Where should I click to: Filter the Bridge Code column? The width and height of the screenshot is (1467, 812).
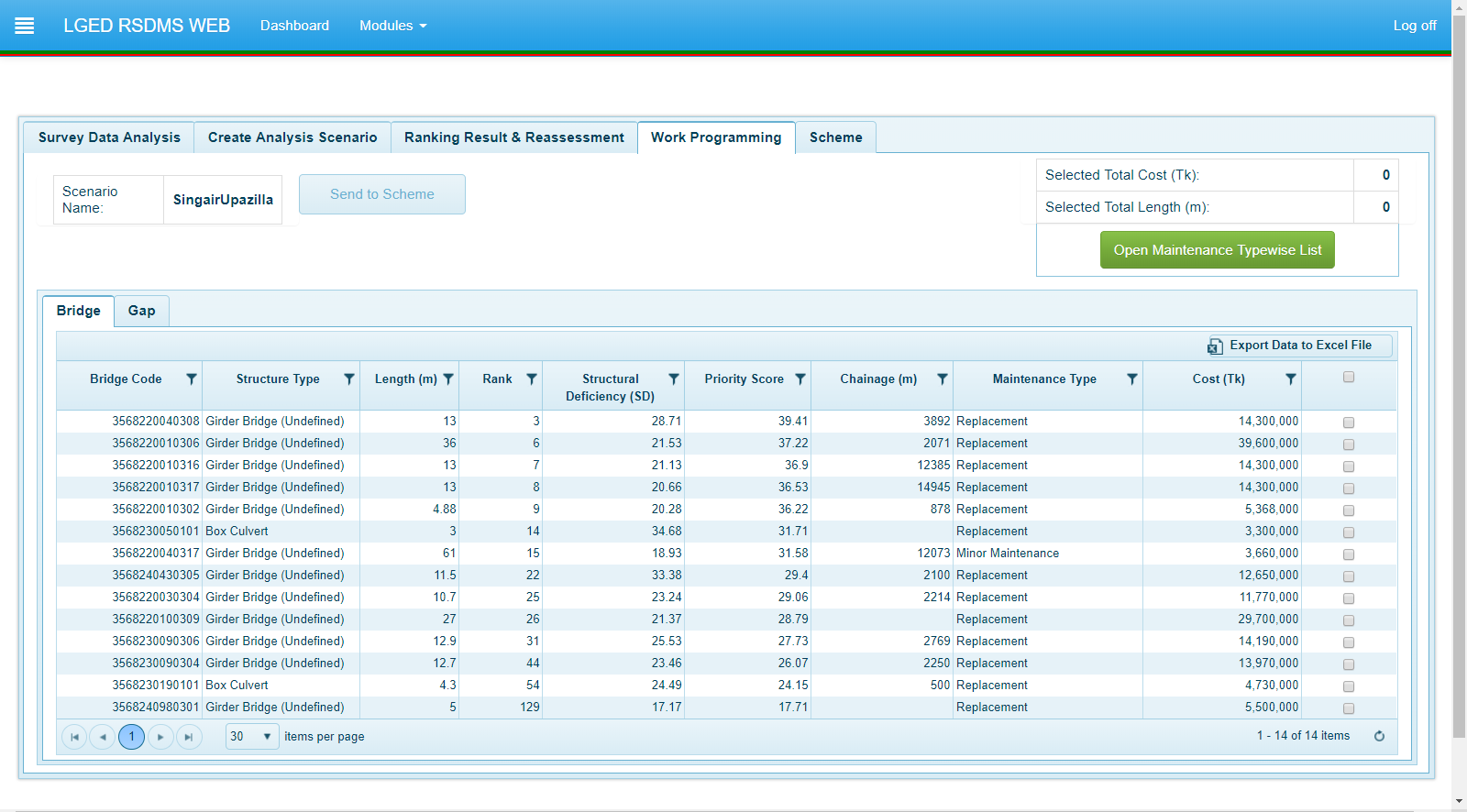192,379
